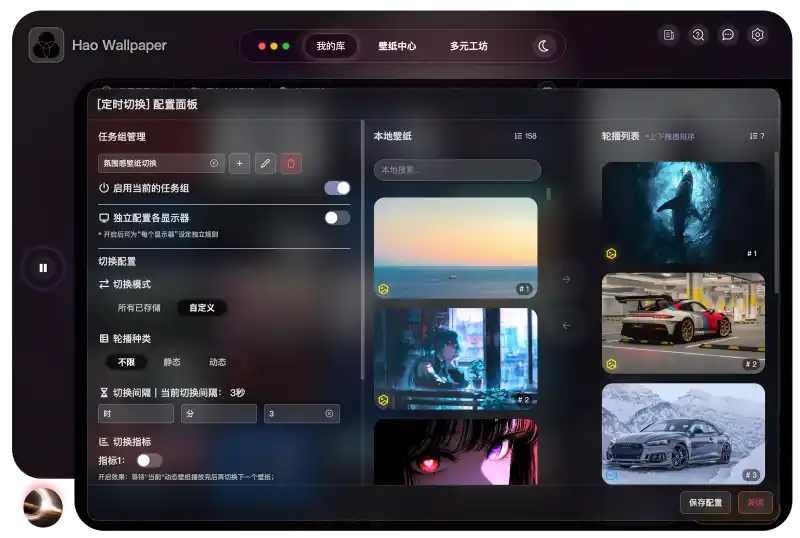Switch to the 壁纸中心 tab
800x538 pixels.
coord(397,46)
